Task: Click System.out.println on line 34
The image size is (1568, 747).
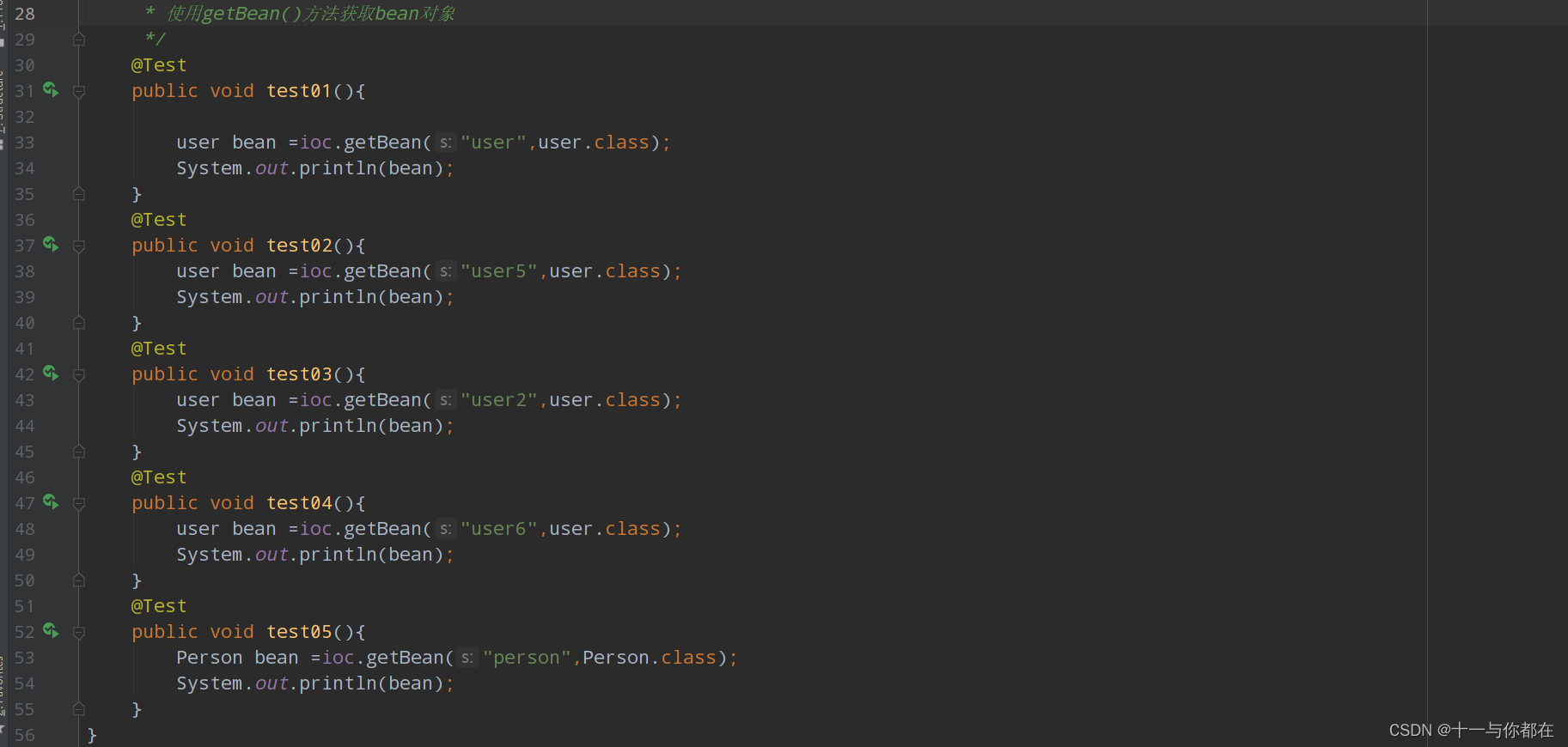Action: pos(277,168)
